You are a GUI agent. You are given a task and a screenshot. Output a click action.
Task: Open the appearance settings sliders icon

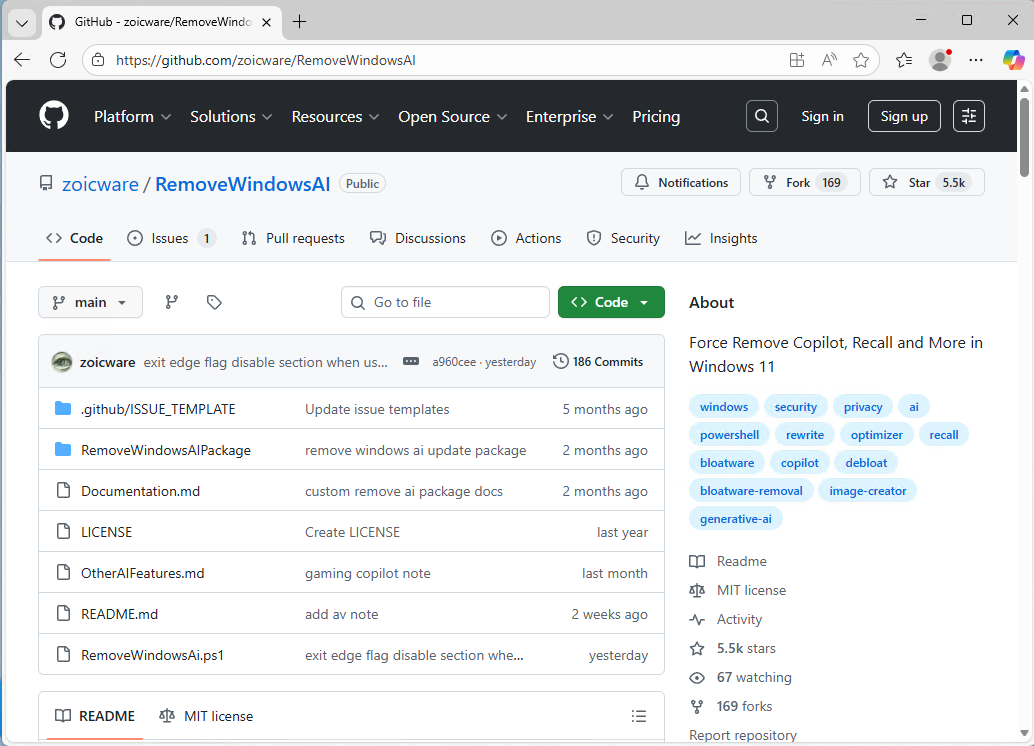[x=968, y=116]
